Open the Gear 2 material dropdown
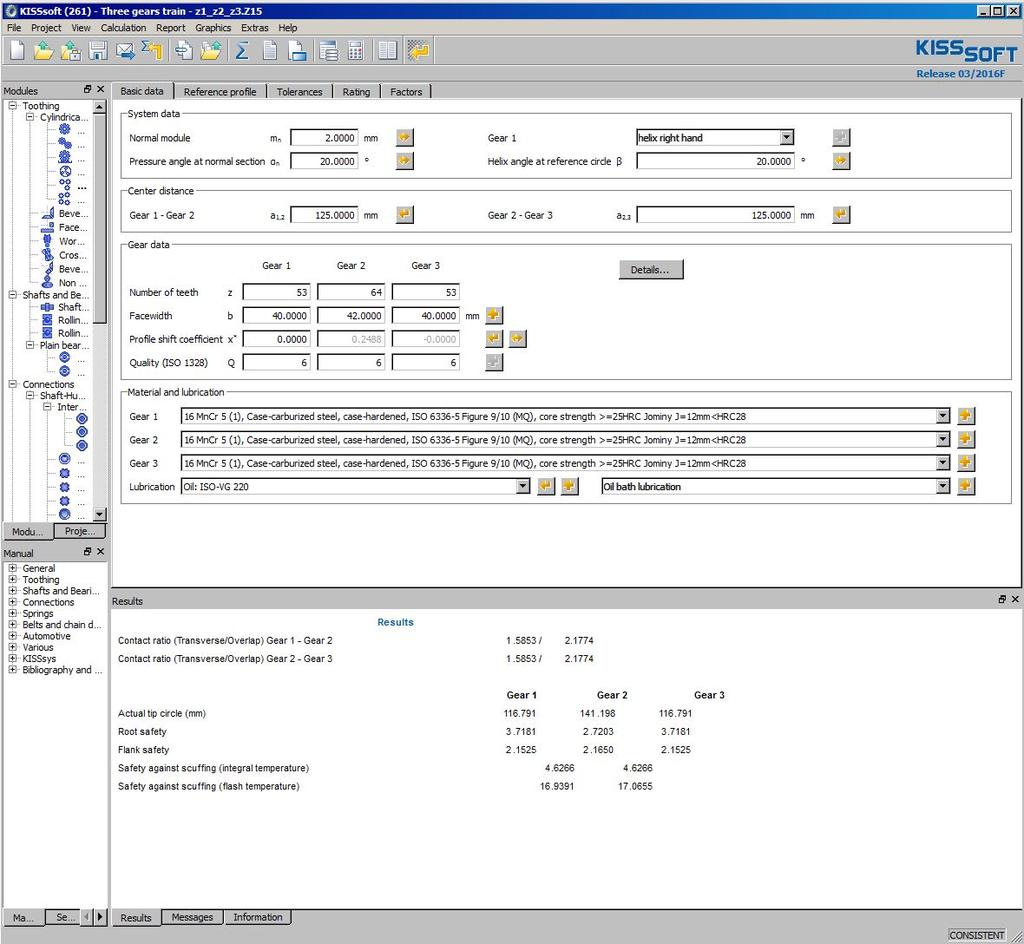 pos(942,439)
